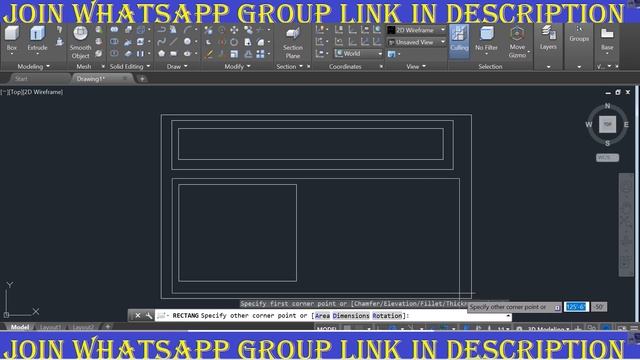Select the Box modeling tool
The height and width of the screenshot is (360, 640).
[x=12, y=39]
